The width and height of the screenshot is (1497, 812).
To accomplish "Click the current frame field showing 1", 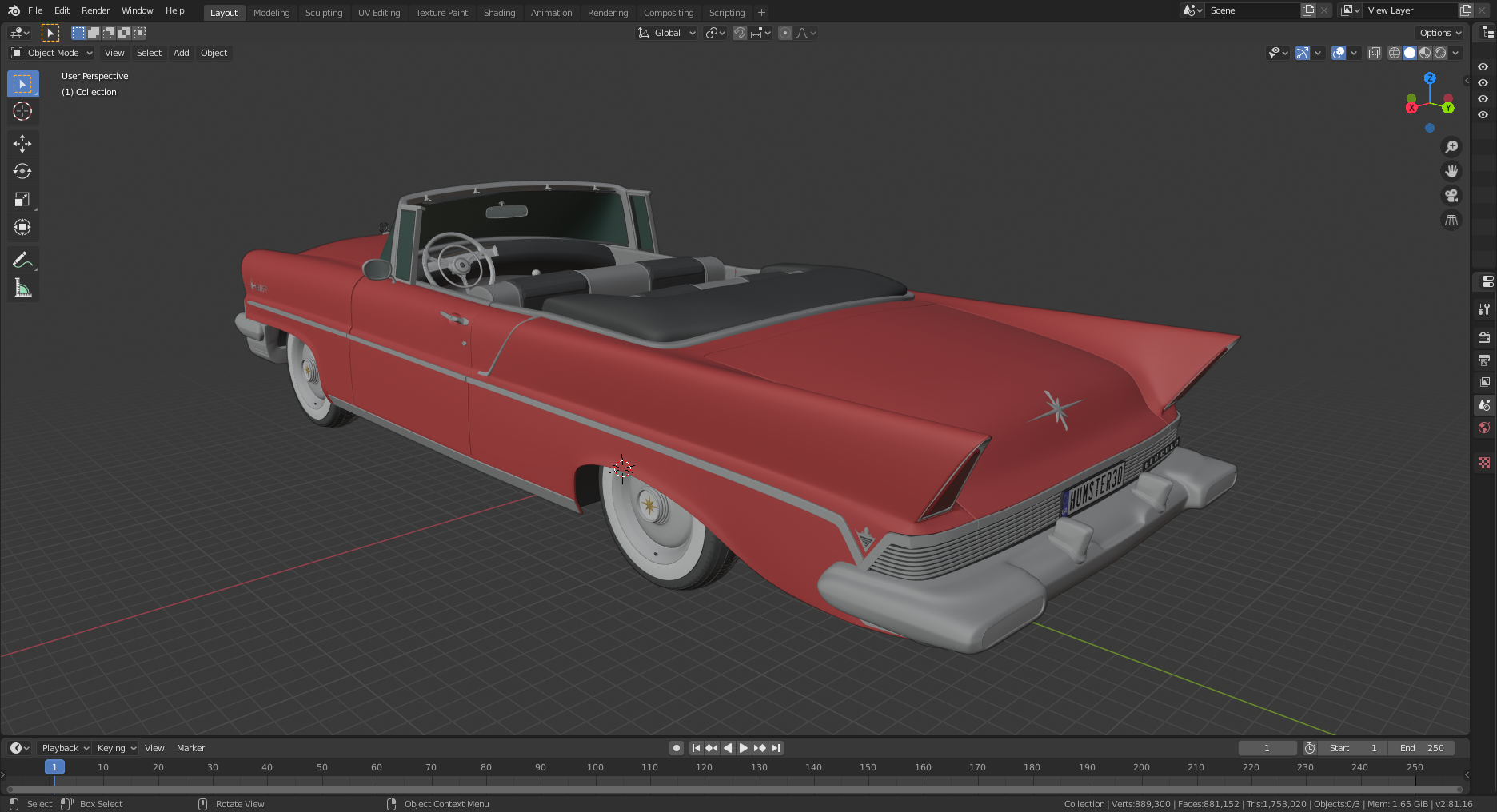I will [1267, 748].
